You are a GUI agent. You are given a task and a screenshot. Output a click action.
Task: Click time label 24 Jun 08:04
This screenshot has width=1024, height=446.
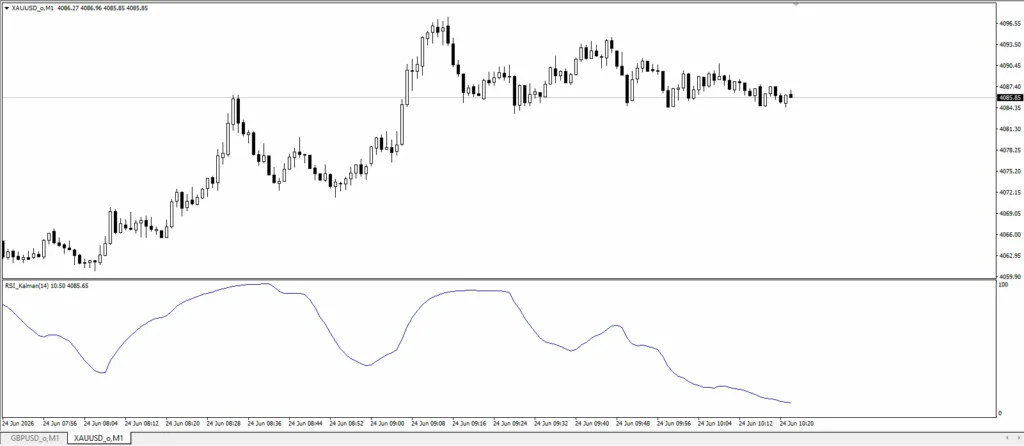(101, 423)
